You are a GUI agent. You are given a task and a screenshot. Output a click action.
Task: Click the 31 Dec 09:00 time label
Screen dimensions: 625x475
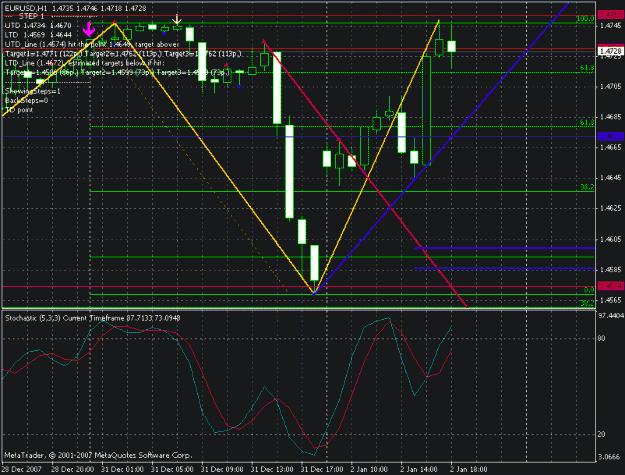tap(222, 469)
